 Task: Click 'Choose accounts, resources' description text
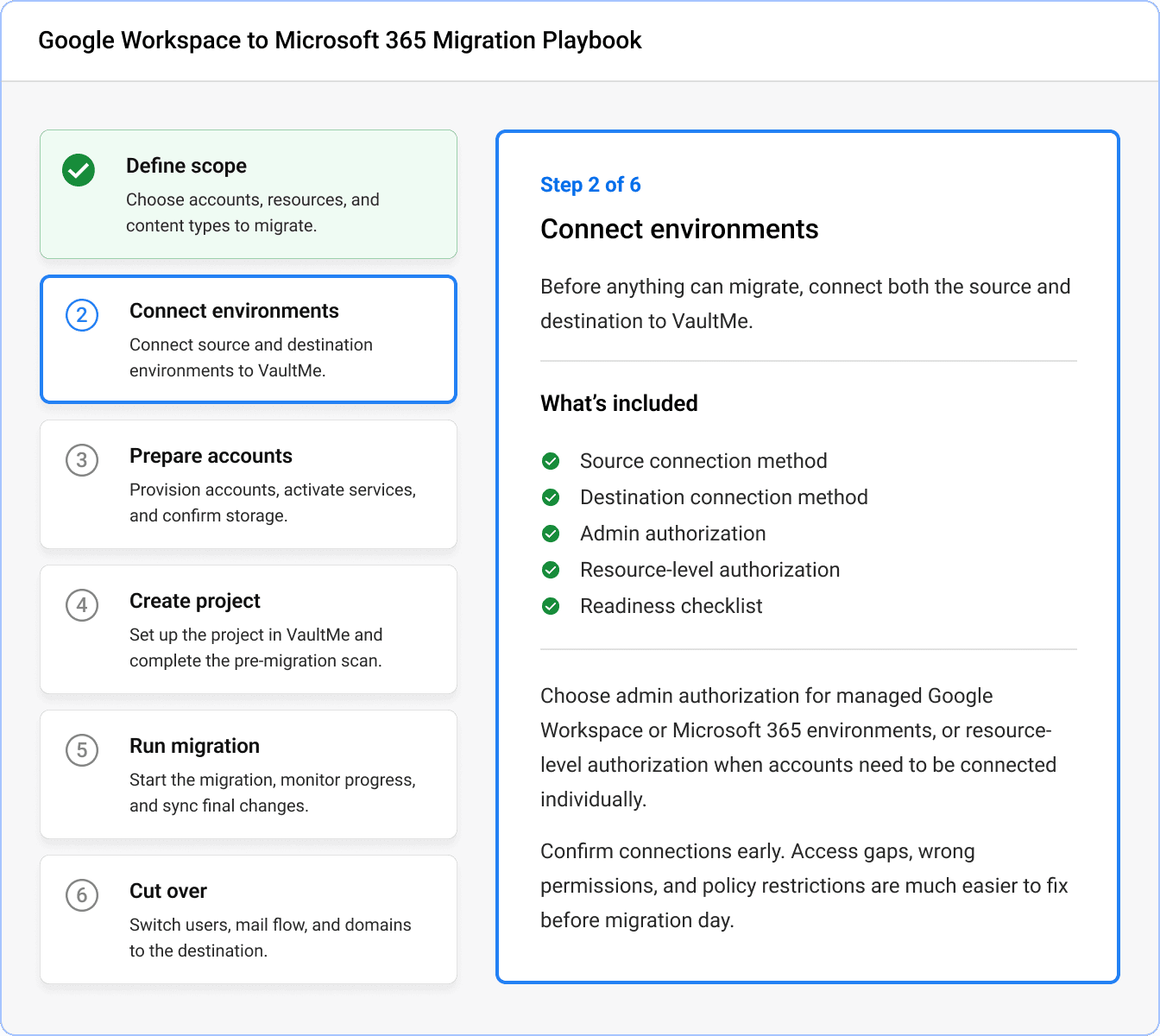click(x=253, y=212)
